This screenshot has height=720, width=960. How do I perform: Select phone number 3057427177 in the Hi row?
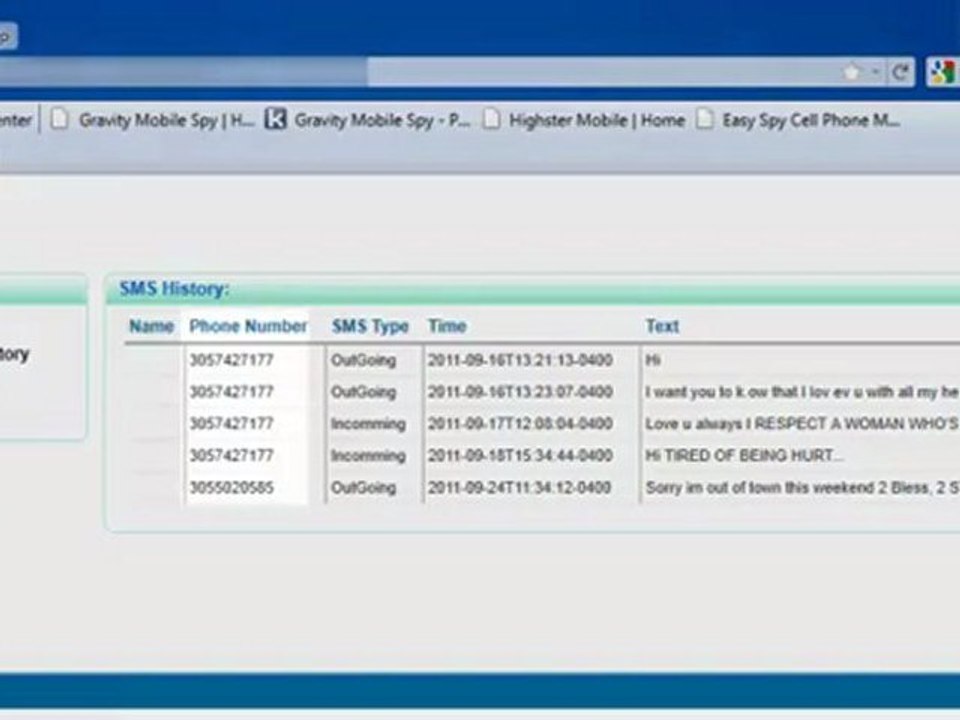pyautogui.click(x=231, y=360)
